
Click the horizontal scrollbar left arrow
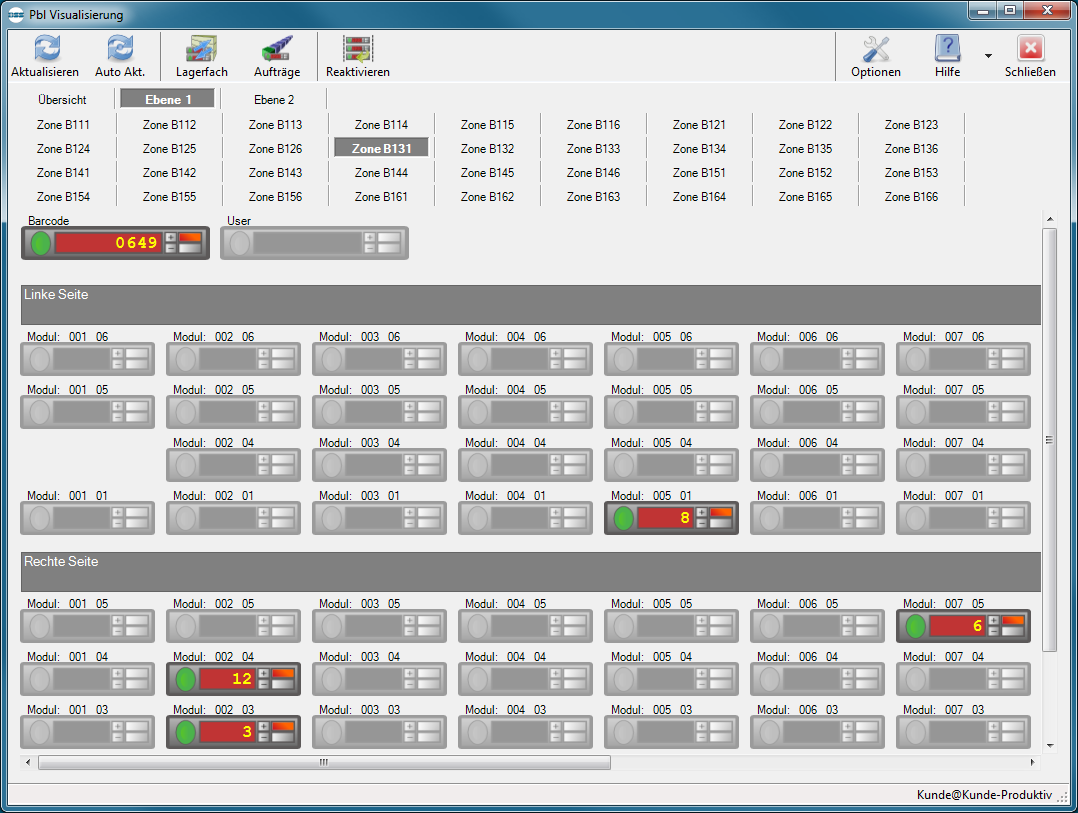tap(28, 762)
